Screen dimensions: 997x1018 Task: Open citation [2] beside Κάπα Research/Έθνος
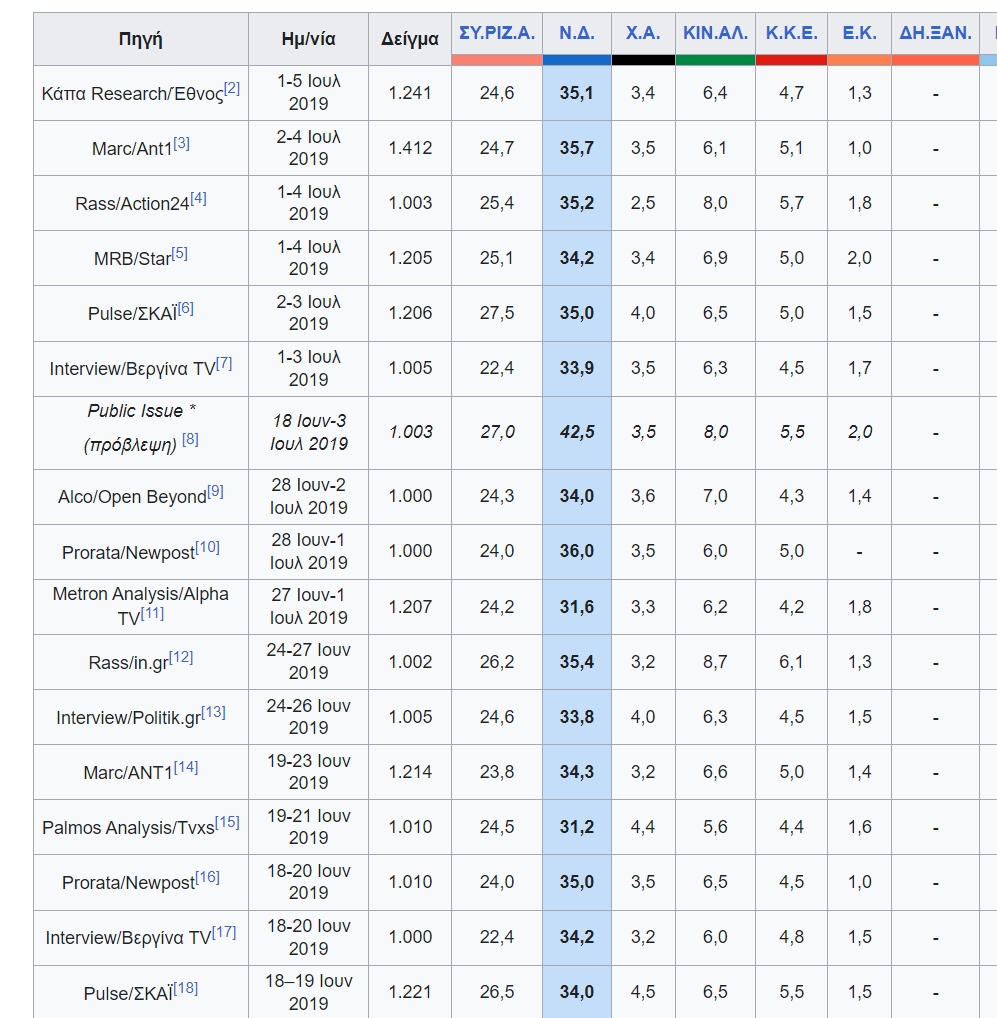click(x=232, y=88)
